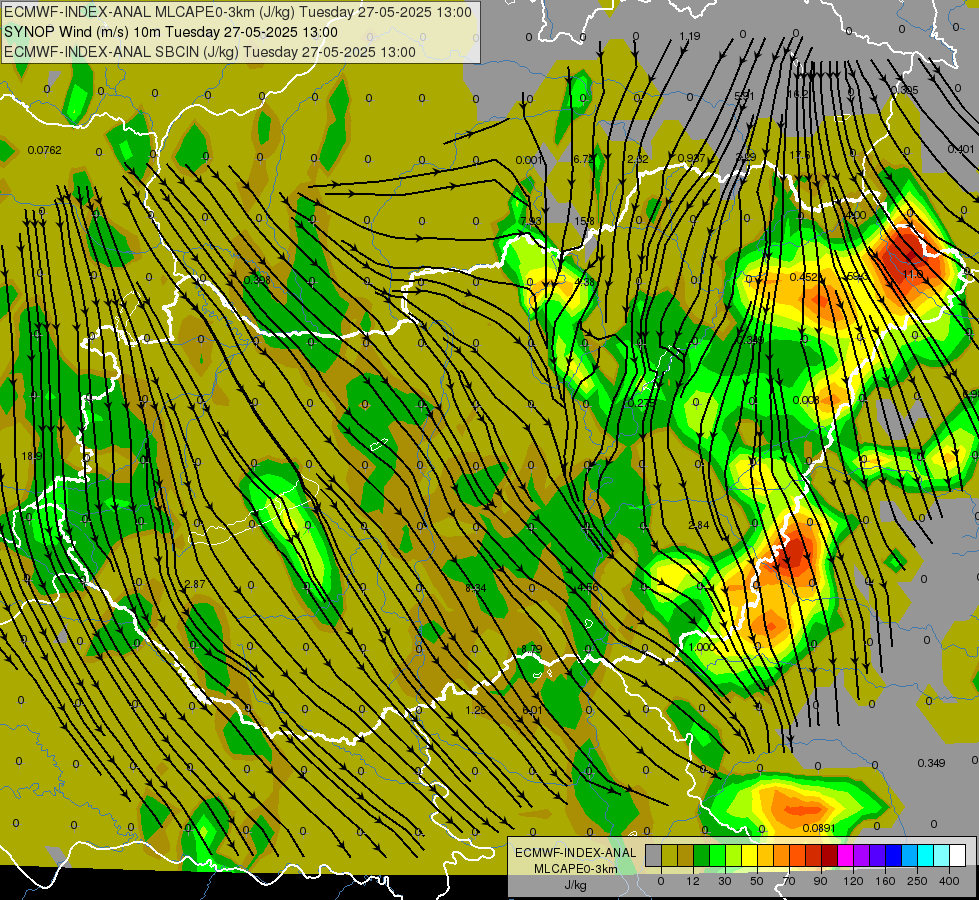This screenshot has width=979, height=900.
Task: Click the map value 0.0891
Action: click(x=819, y=828)
